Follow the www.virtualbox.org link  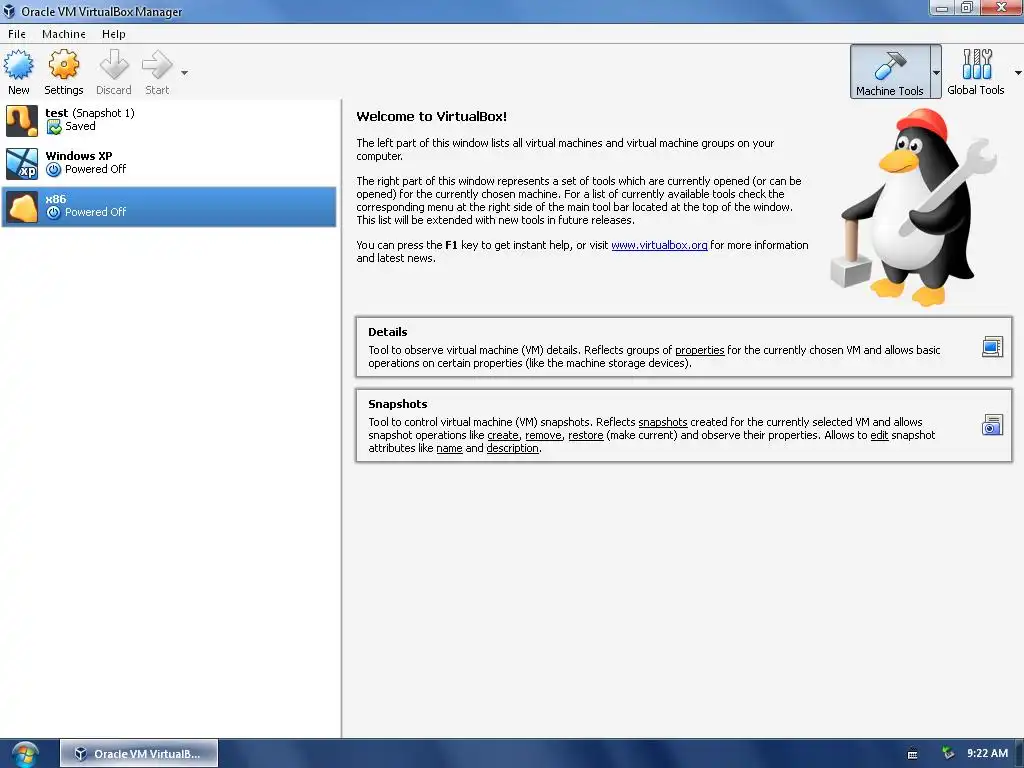(x=659, y=245)
